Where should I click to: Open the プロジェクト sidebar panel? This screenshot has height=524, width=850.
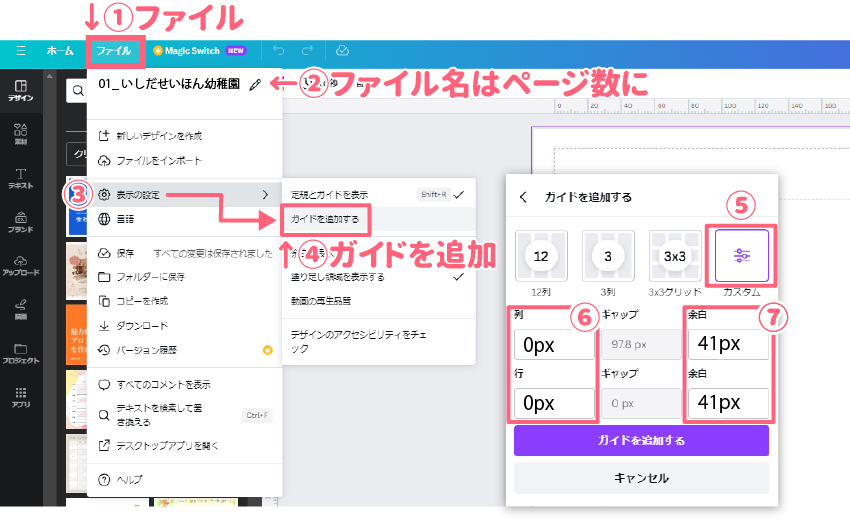click(x=21, y=353)
